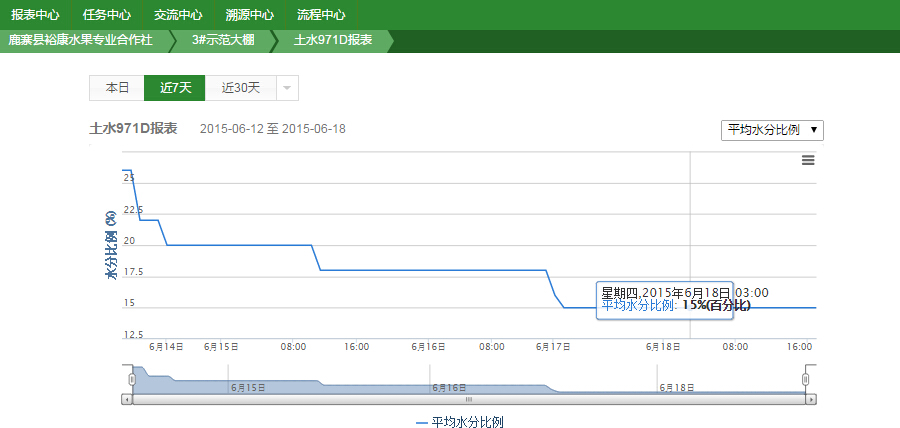
Task: Open the 平均水分比例 dropdown selector
Action: pyautogui.click(x=772, y=130)
